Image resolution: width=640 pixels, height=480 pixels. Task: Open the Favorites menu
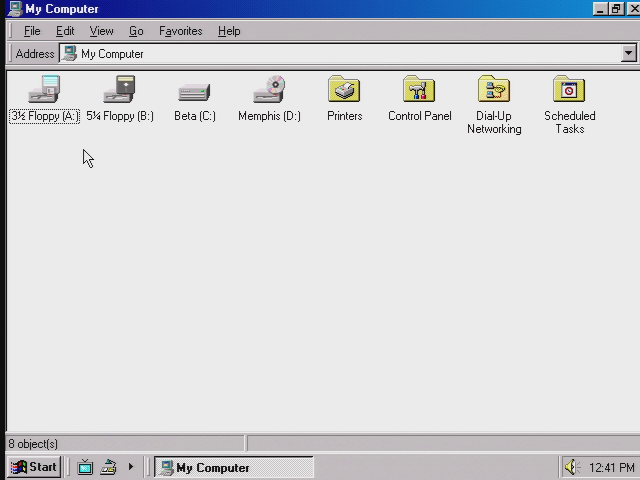(x=180, y=31)
